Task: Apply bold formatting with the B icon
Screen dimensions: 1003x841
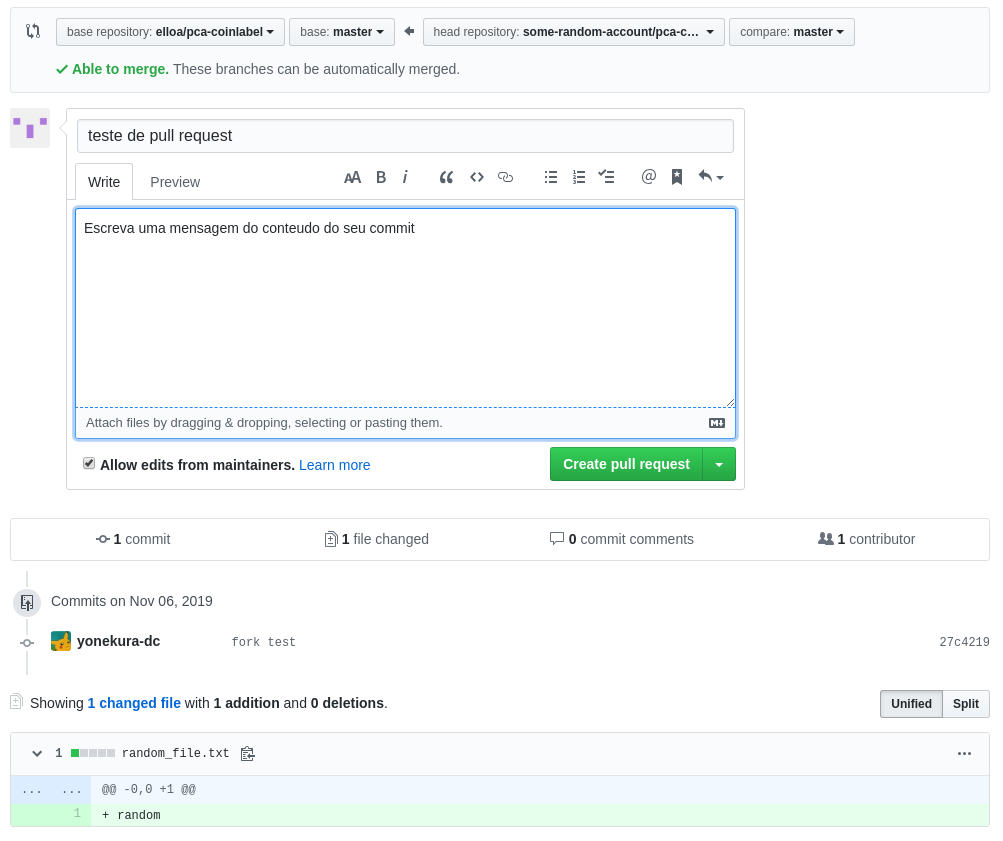Action: pos(381,178)
